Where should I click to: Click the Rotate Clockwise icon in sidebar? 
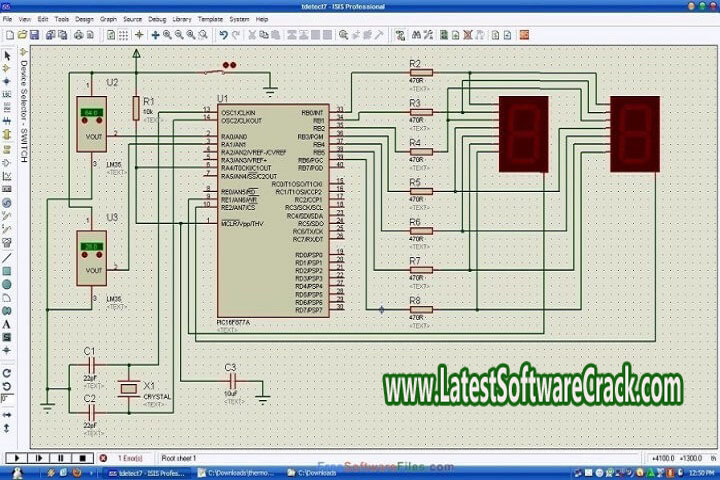[7, 372]
